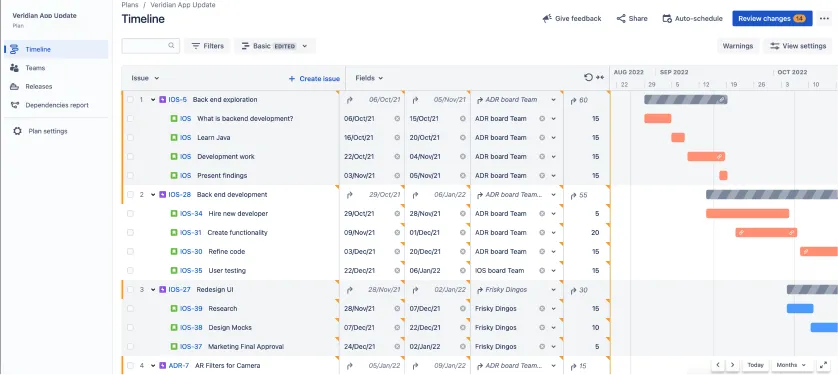This screenshot has height=375, width=839.
Task: Check the Development work row checkbox
Action: point(130,157)
